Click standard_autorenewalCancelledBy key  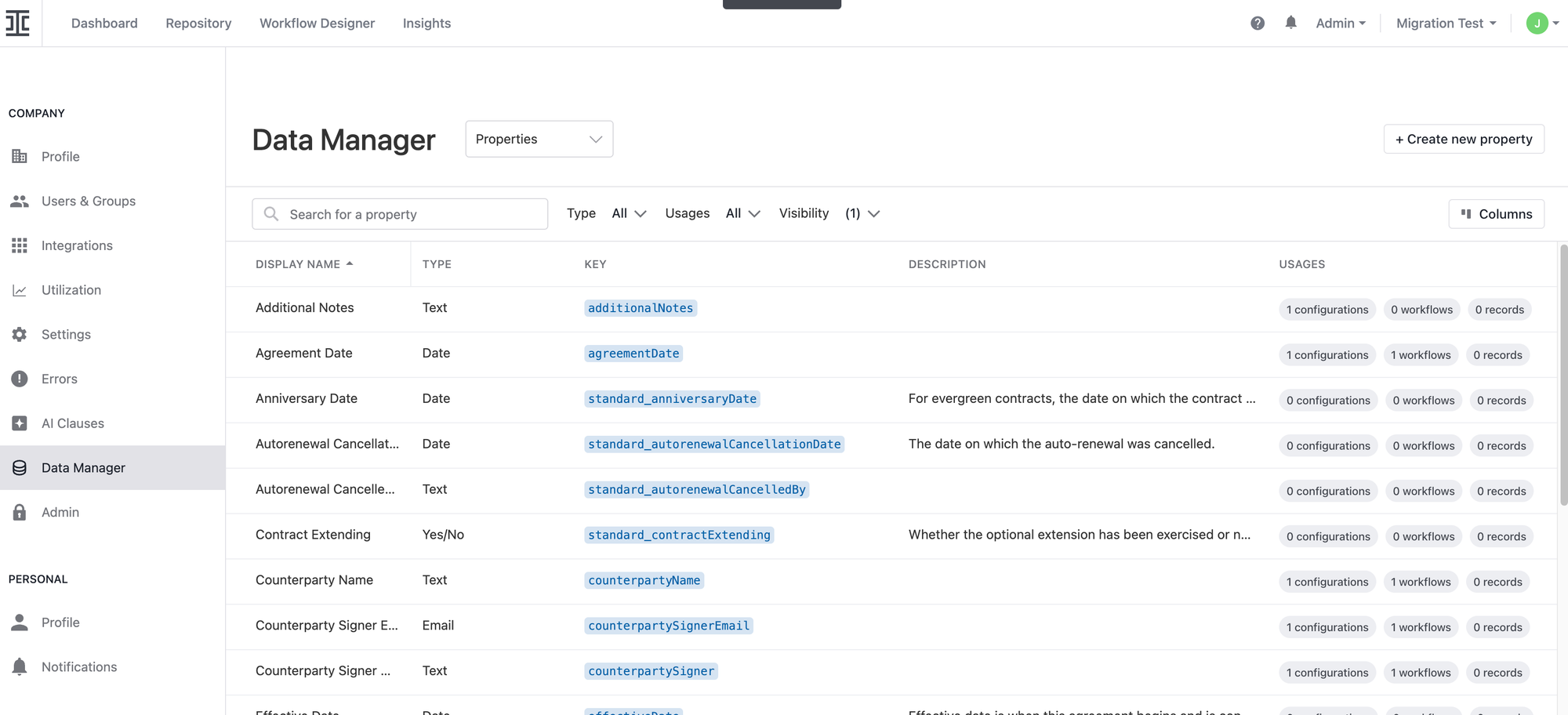coord(697,490)
